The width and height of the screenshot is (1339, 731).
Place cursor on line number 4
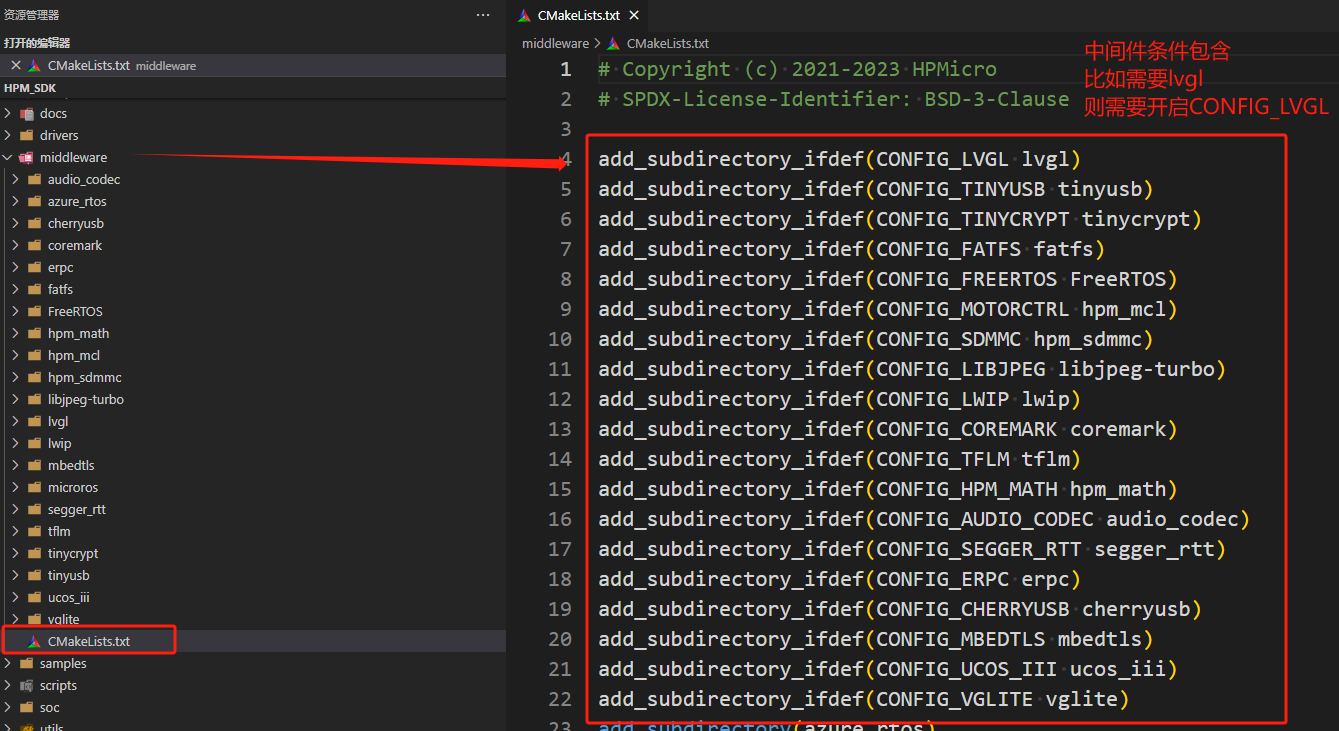[x=566, y=159]
